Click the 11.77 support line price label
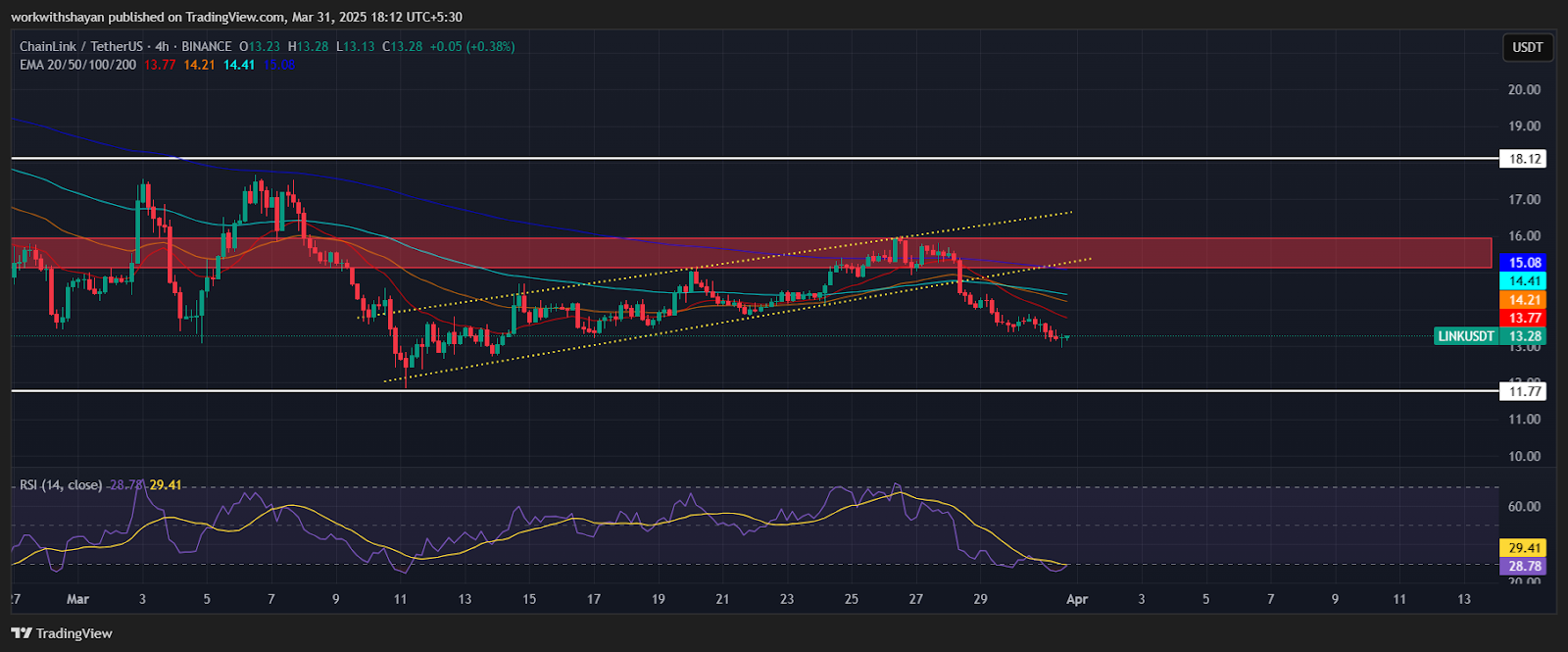The width and height of the screenshot is (1568, 652). [x=1524, y=391]
